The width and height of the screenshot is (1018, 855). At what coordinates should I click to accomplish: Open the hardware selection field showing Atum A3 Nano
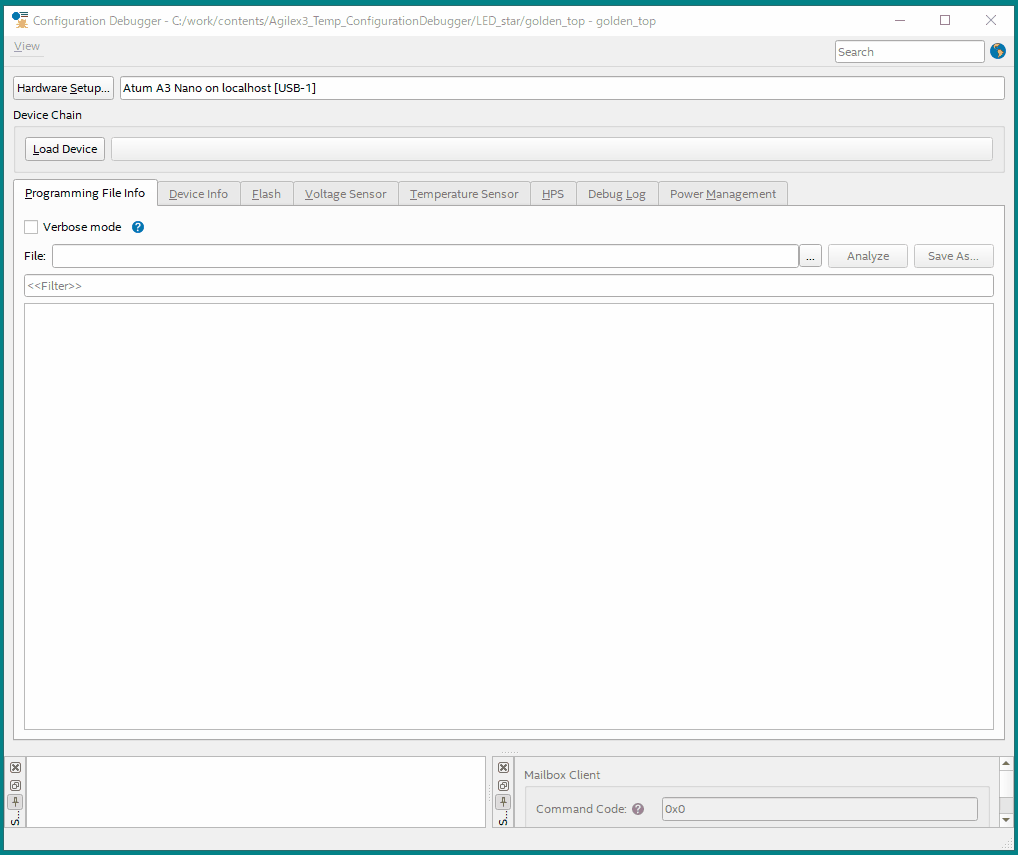pos(561,88)
